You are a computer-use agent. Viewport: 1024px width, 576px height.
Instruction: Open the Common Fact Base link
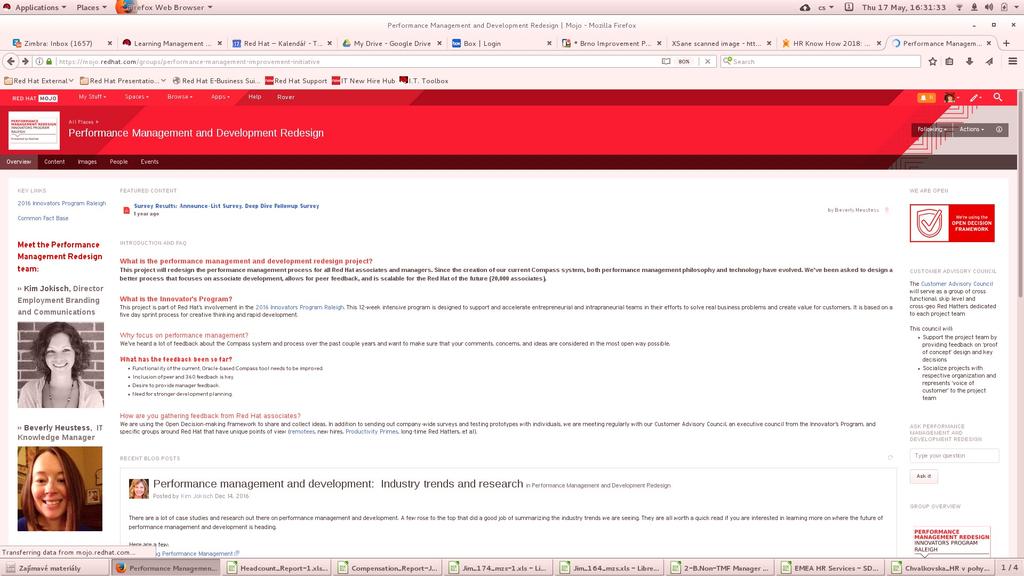[42, 218]
